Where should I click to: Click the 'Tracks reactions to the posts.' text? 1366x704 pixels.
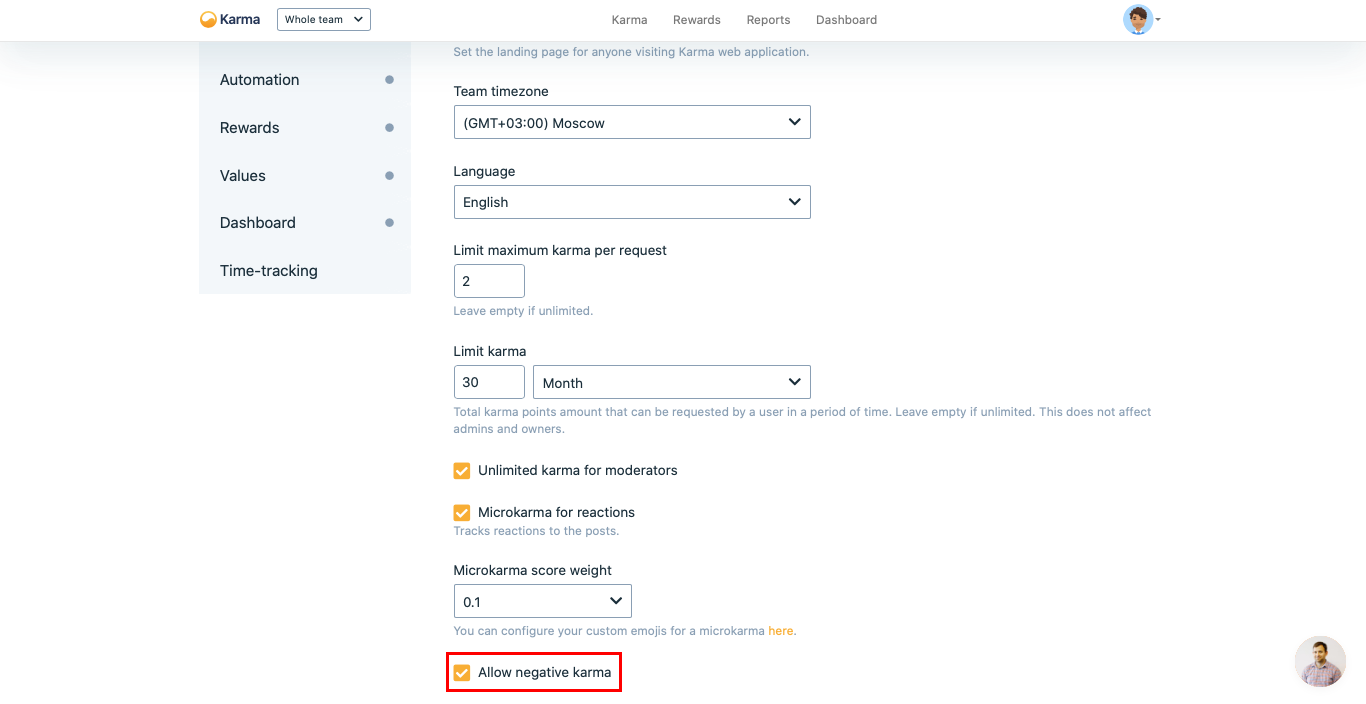(536, 531)
